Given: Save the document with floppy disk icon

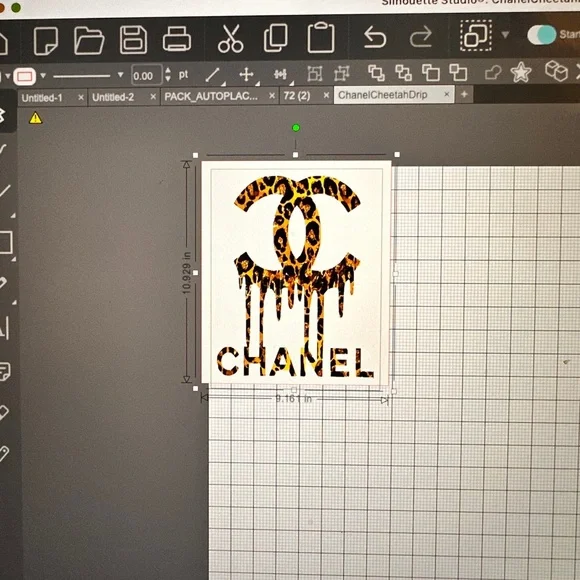Looking at the screenshot, I should (133, 40).
